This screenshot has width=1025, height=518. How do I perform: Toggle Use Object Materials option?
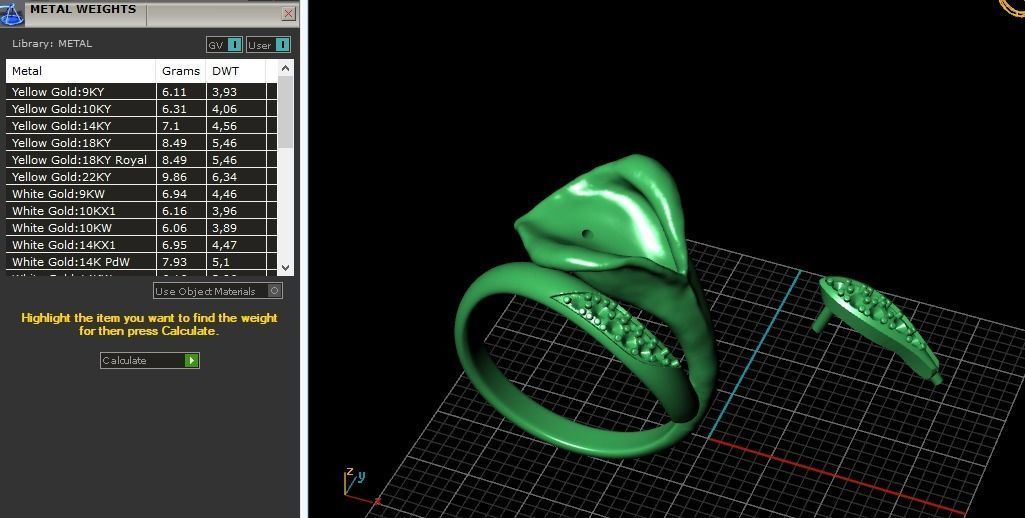(x=218, y=291)
